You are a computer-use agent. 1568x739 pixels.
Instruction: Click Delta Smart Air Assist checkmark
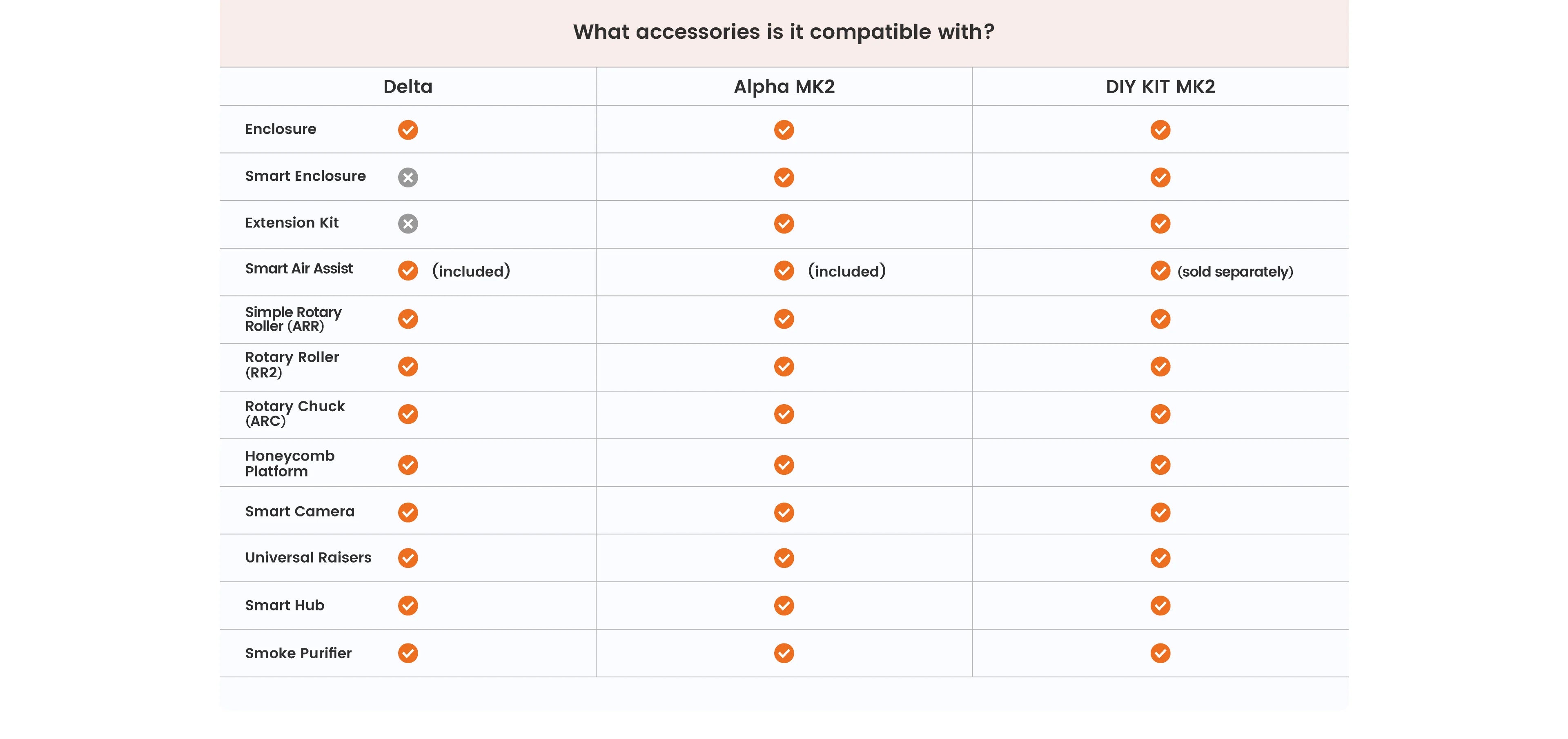tap(408, 270)
